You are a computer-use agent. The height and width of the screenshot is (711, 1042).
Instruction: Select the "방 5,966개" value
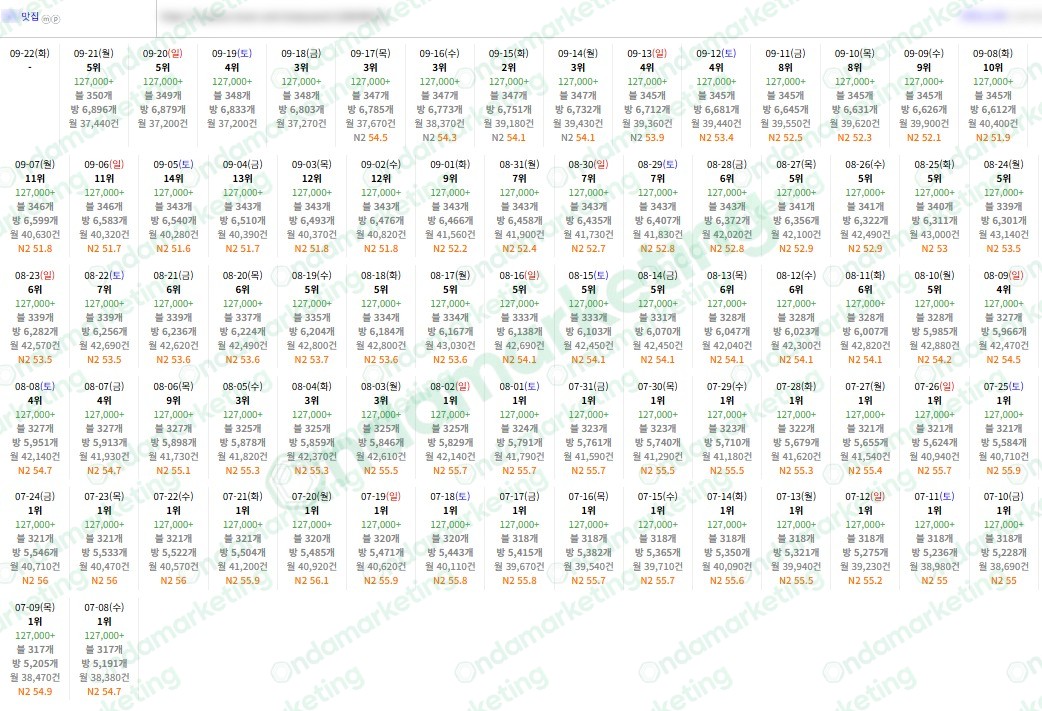[1003, 332]
